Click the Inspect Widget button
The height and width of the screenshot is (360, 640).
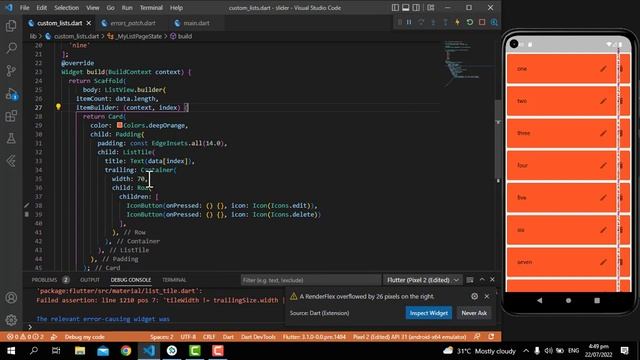[x=429, y=313]
